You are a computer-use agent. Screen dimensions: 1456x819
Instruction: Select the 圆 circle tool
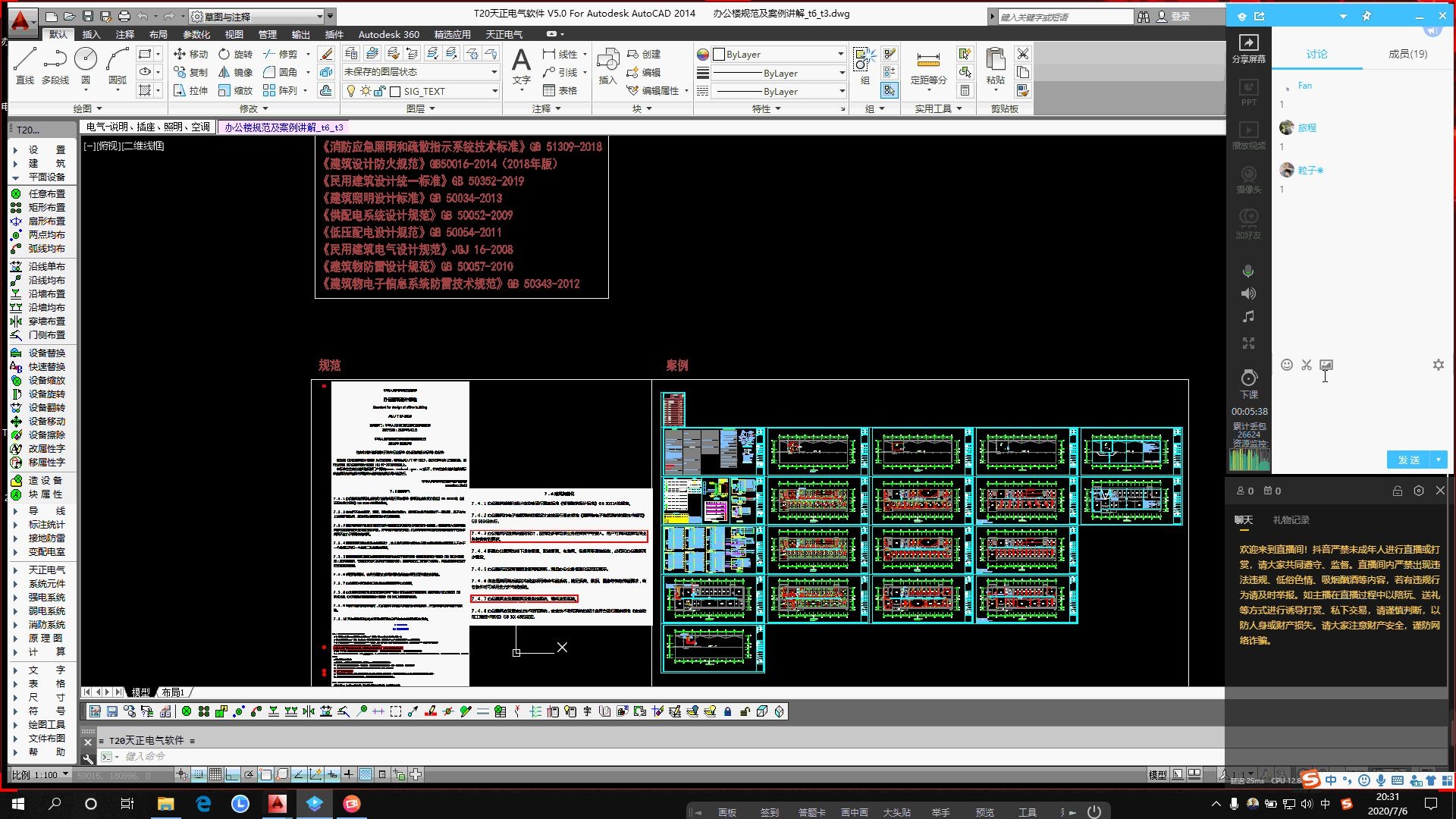click(x=86, y=65)
